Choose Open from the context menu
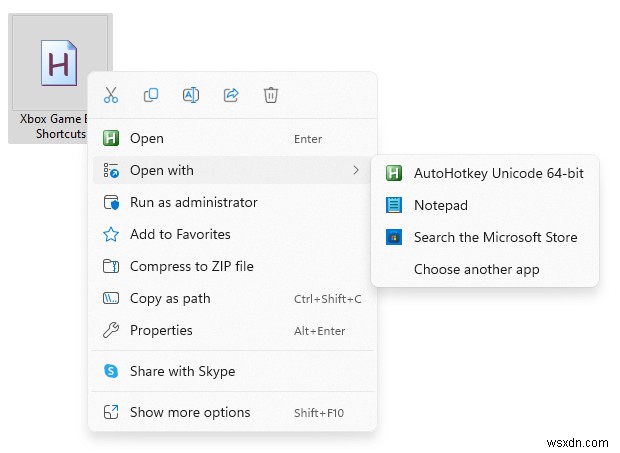The image size is (620, 453). (232, 138)
